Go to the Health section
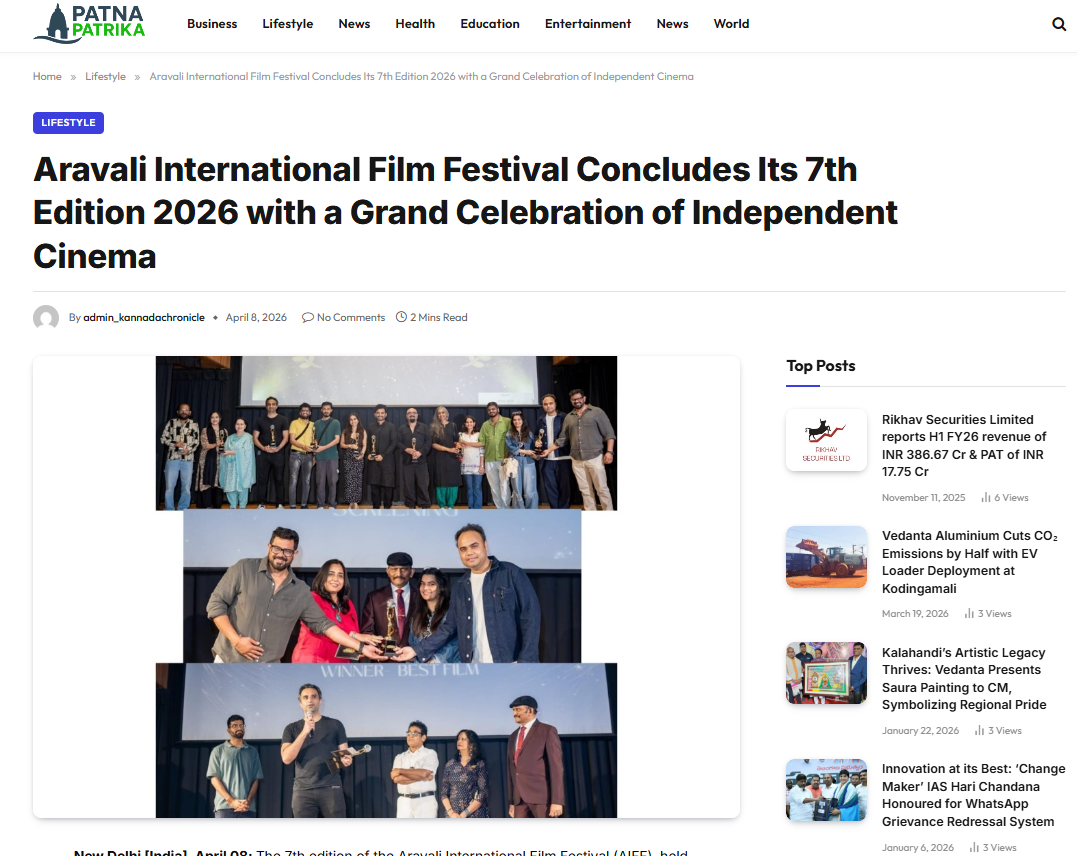This screenshot has width=1077, height=856. [415, 24]
